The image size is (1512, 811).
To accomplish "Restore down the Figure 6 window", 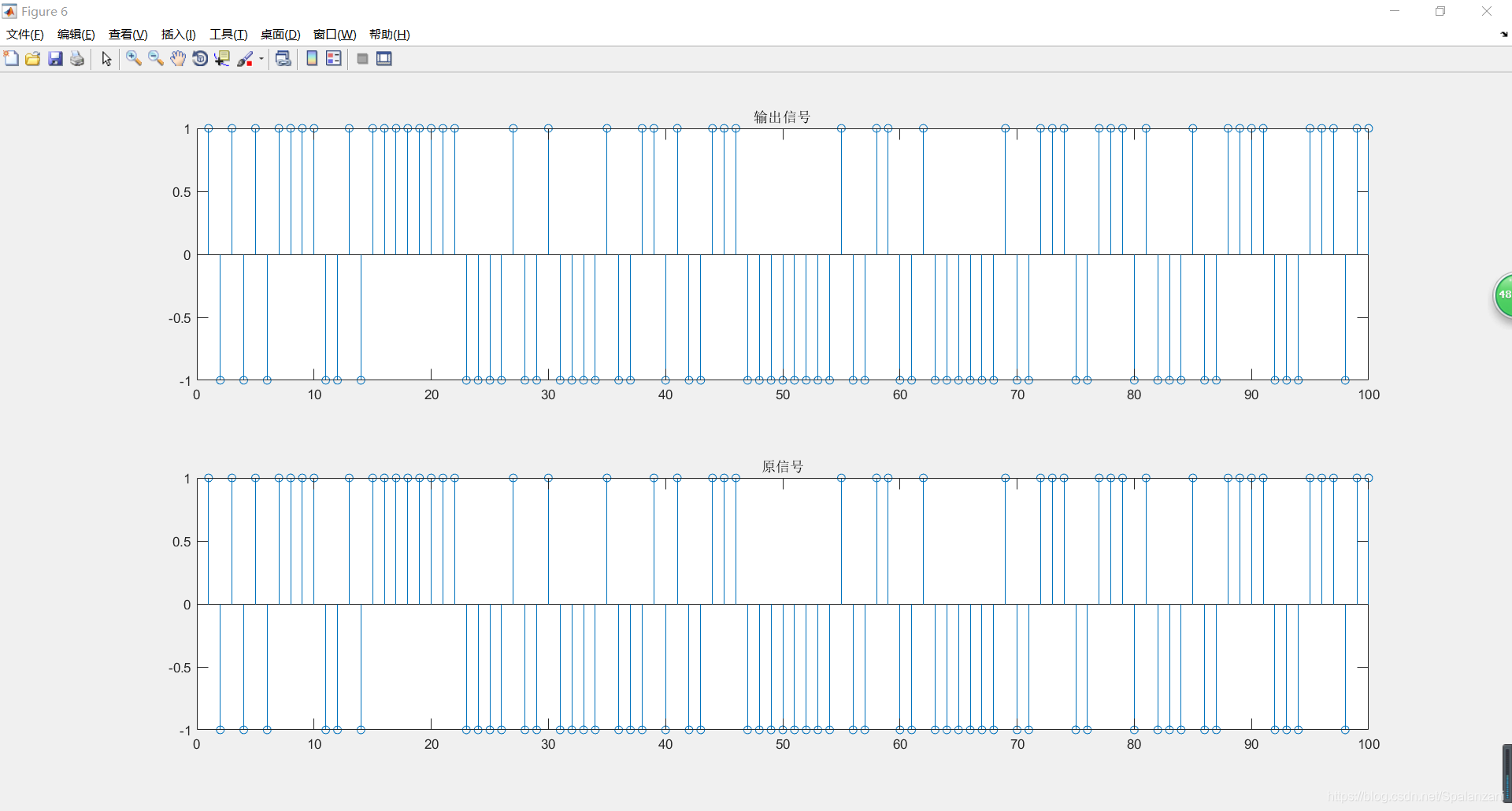I will click(x=1440, y=11).
